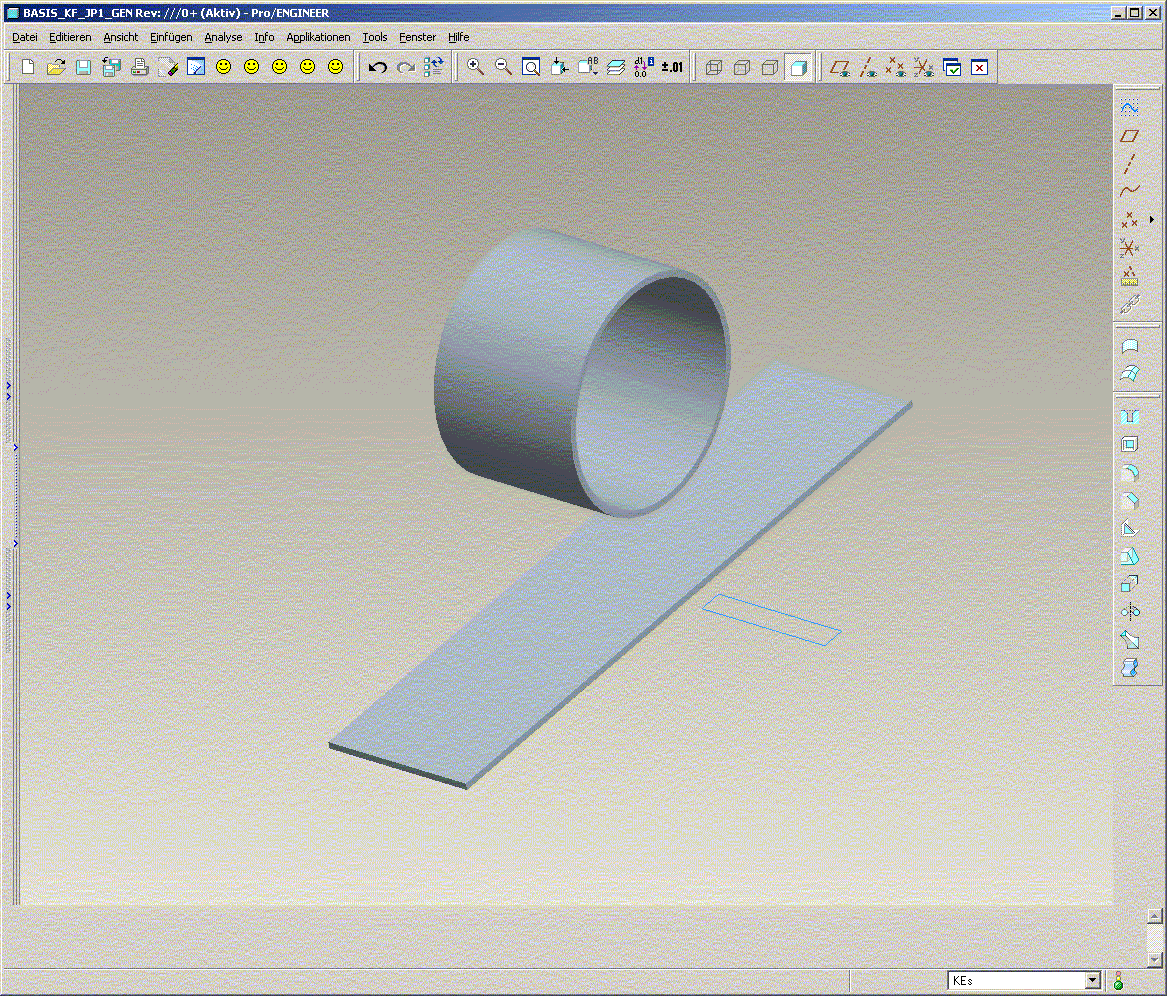
Task: Open the Analyse menu
Action: point(223,37)
